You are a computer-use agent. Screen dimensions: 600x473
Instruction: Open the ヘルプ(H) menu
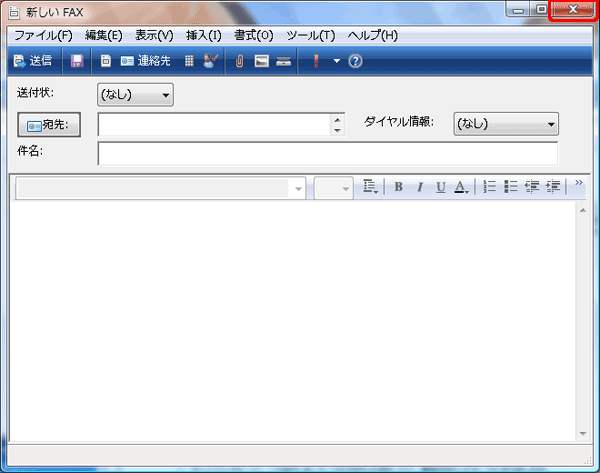point(373,36)
